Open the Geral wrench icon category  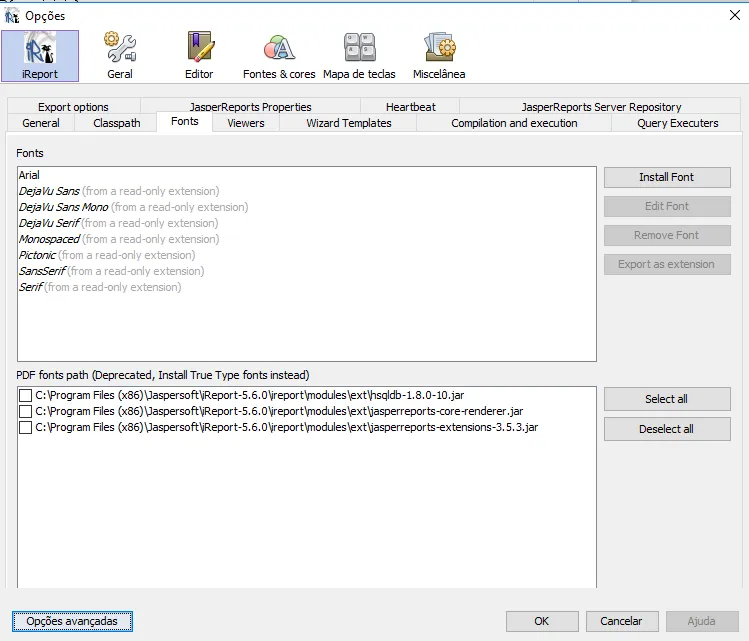tap(120, 56)
